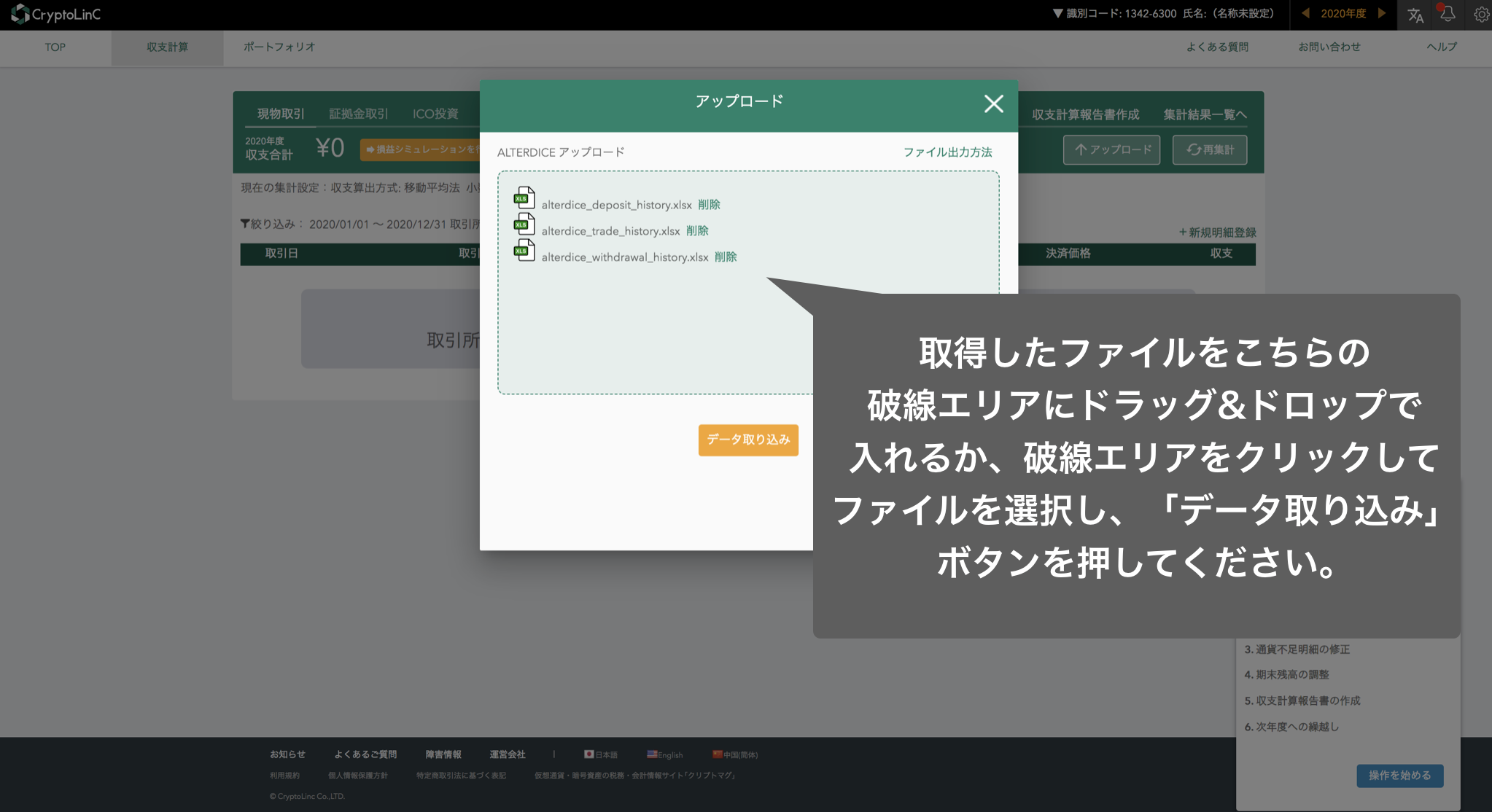Click the アップロード button in header panel
Viewport: 1492px width, 812px height.
click(1111, 149)
